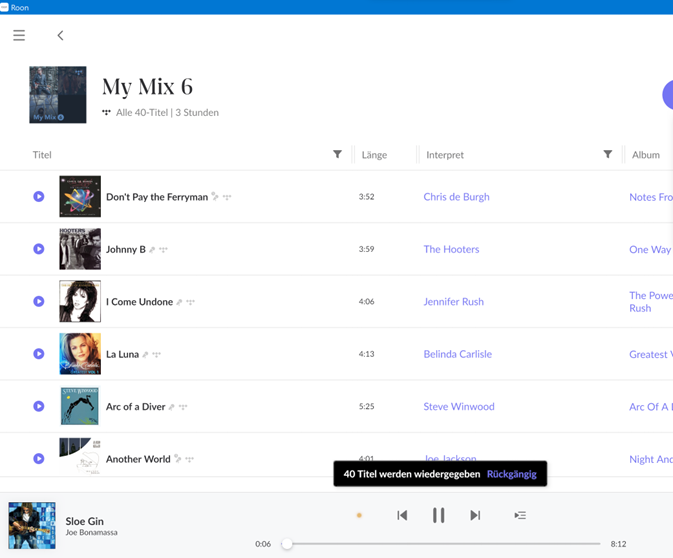Viewport: 673px width, 558px height.
Task: Click the 5:25 track length
Action: click(367, 406)
